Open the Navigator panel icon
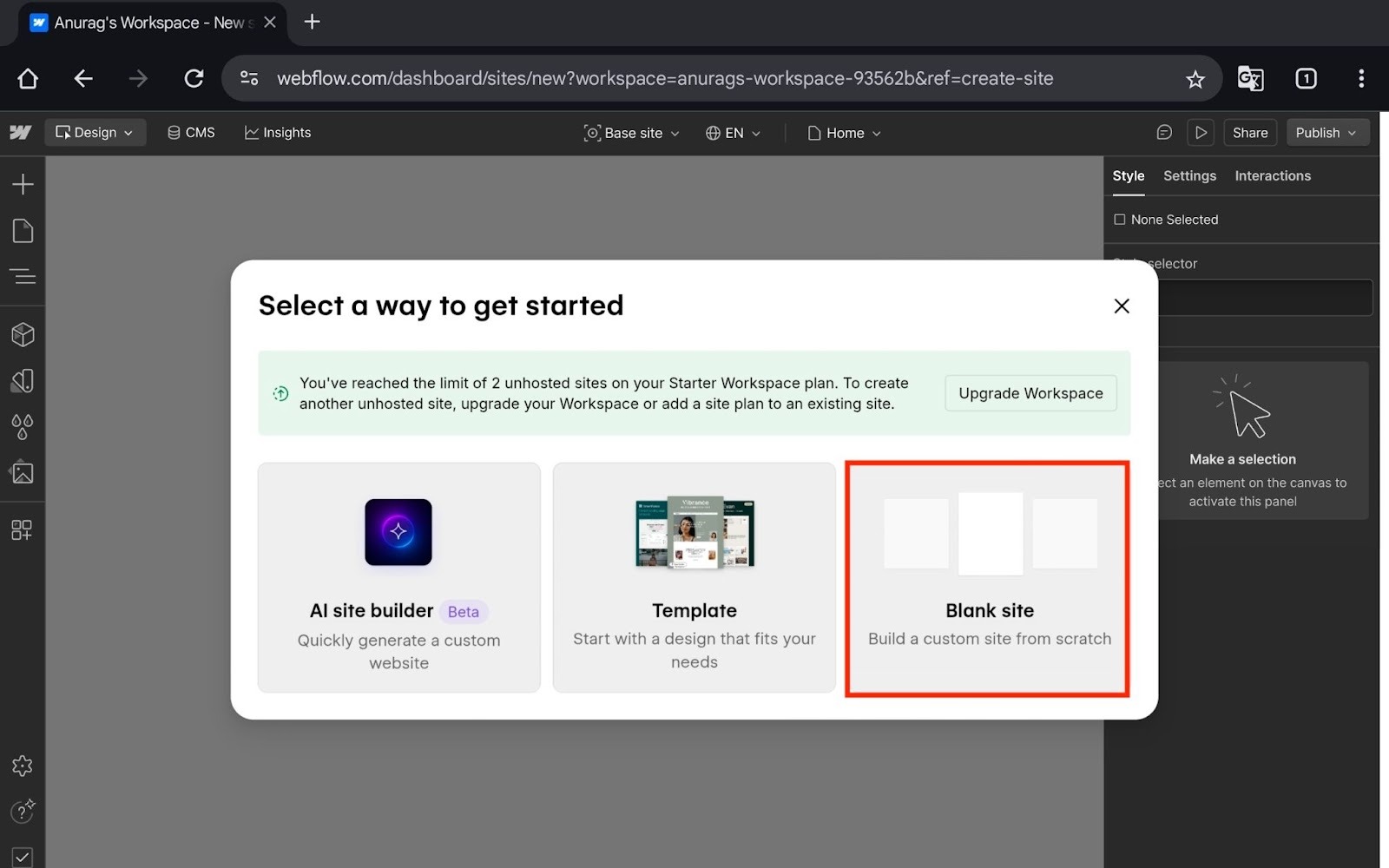This screenshot has height=868, width=1389. 23,277
